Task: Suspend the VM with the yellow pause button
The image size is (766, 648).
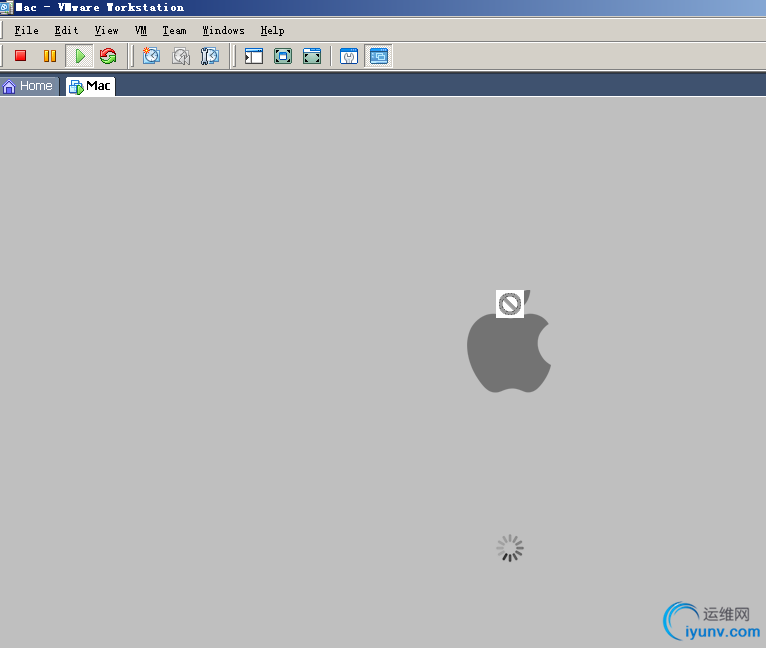Action: coord(50,56)
